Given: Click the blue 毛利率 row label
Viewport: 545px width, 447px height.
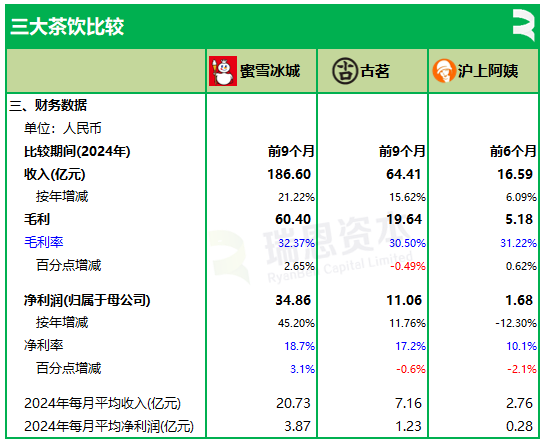Looking at the screenshot, I should [43, 242].
